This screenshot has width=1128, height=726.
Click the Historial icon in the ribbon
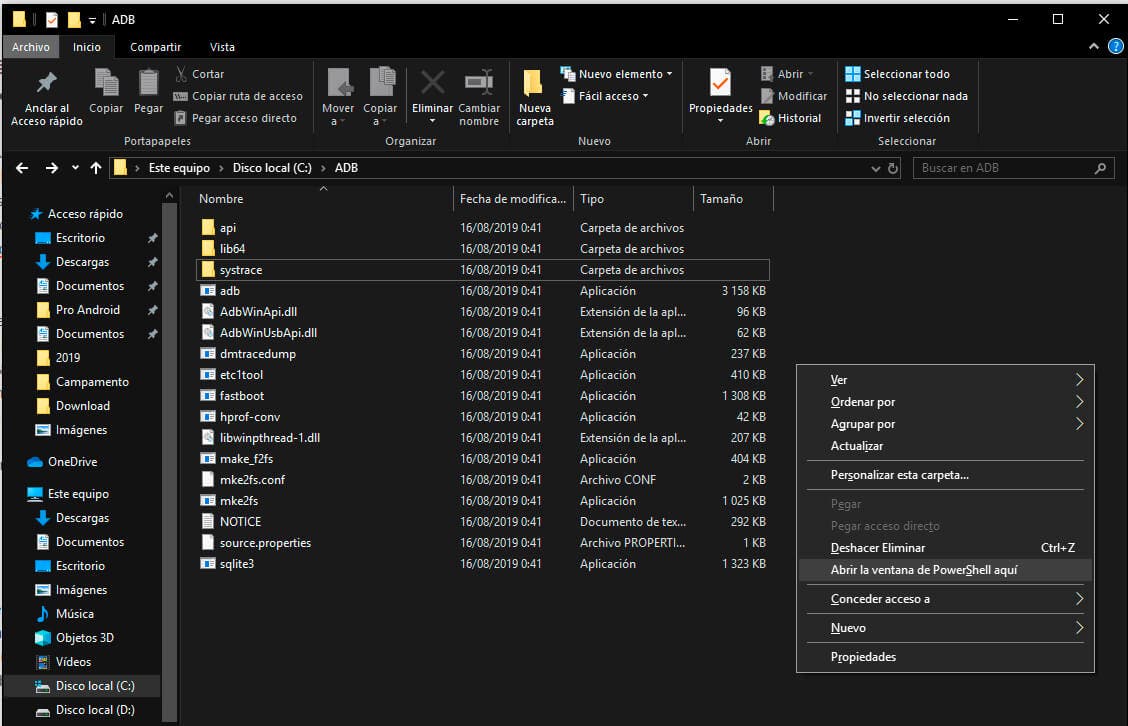pos(767,118)
